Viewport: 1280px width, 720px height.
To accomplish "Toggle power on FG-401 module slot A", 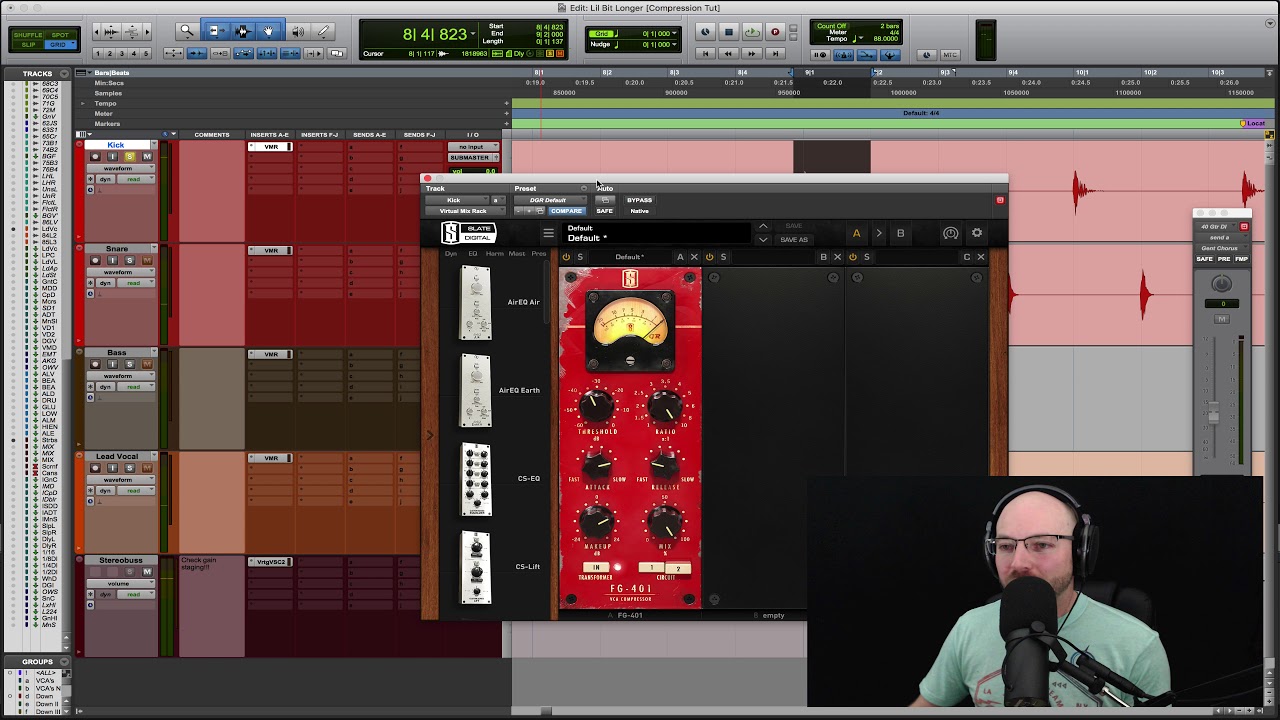I will pos(566,257).
